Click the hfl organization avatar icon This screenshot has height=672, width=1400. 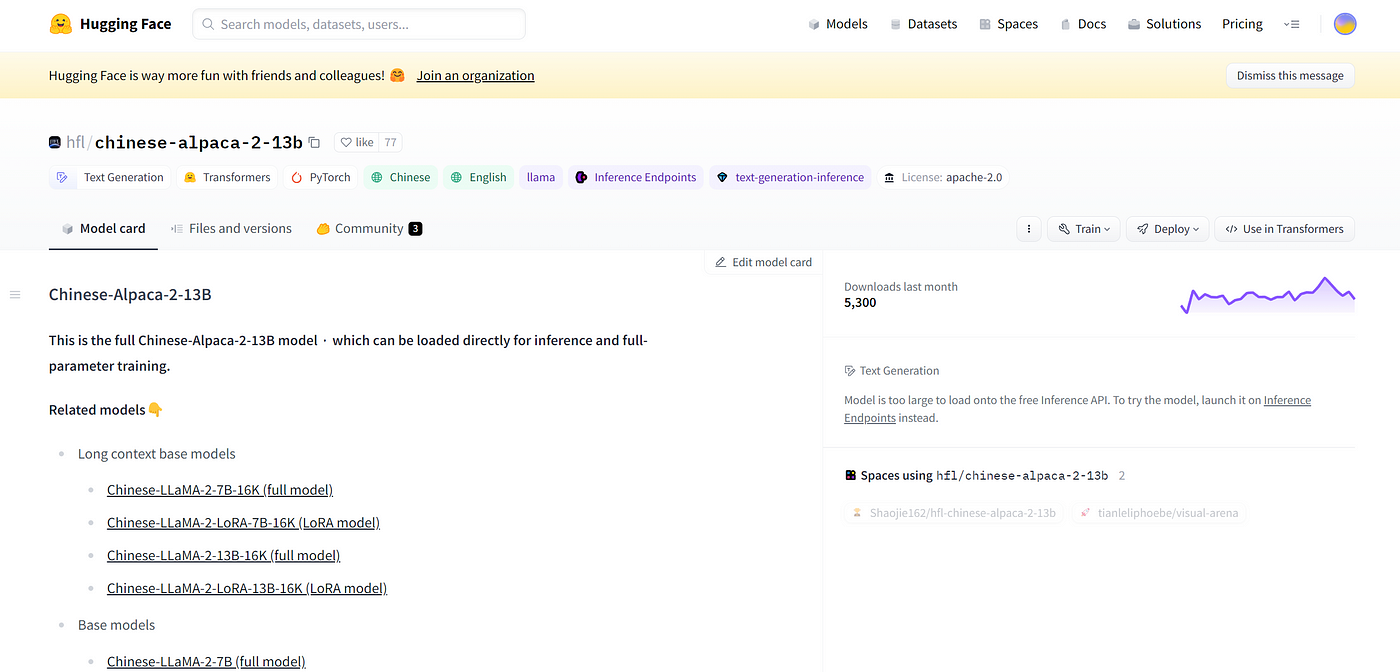(55, 143)
